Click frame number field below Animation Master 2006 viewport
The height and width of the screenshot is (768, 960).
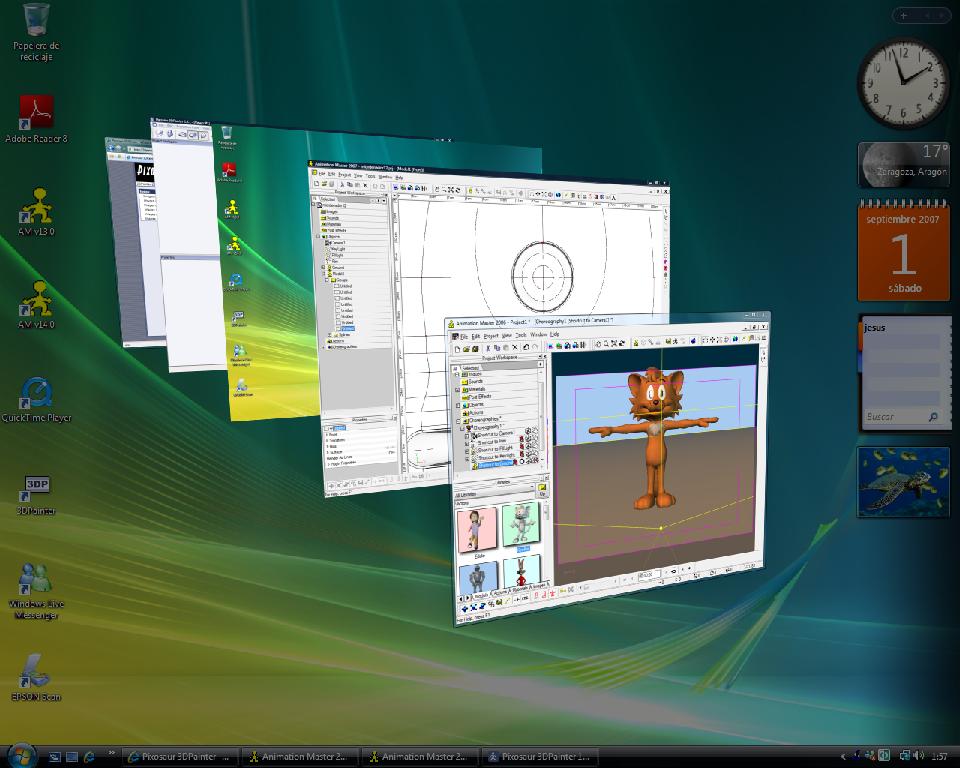(x=648, y=575)
